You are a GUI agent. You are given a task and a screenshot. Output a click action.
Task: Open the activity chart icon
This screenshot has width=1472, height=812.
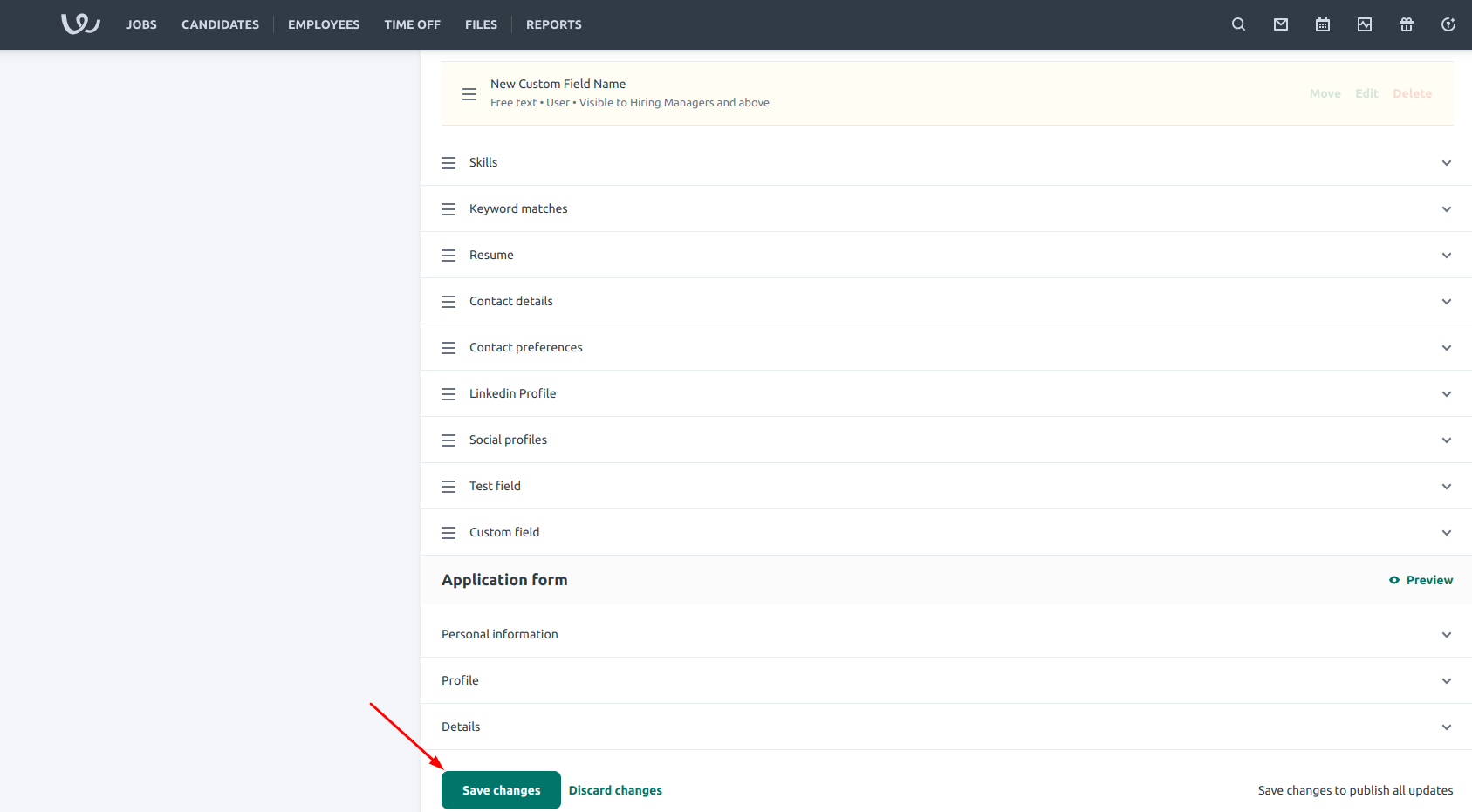click(x=1364, y=24)
